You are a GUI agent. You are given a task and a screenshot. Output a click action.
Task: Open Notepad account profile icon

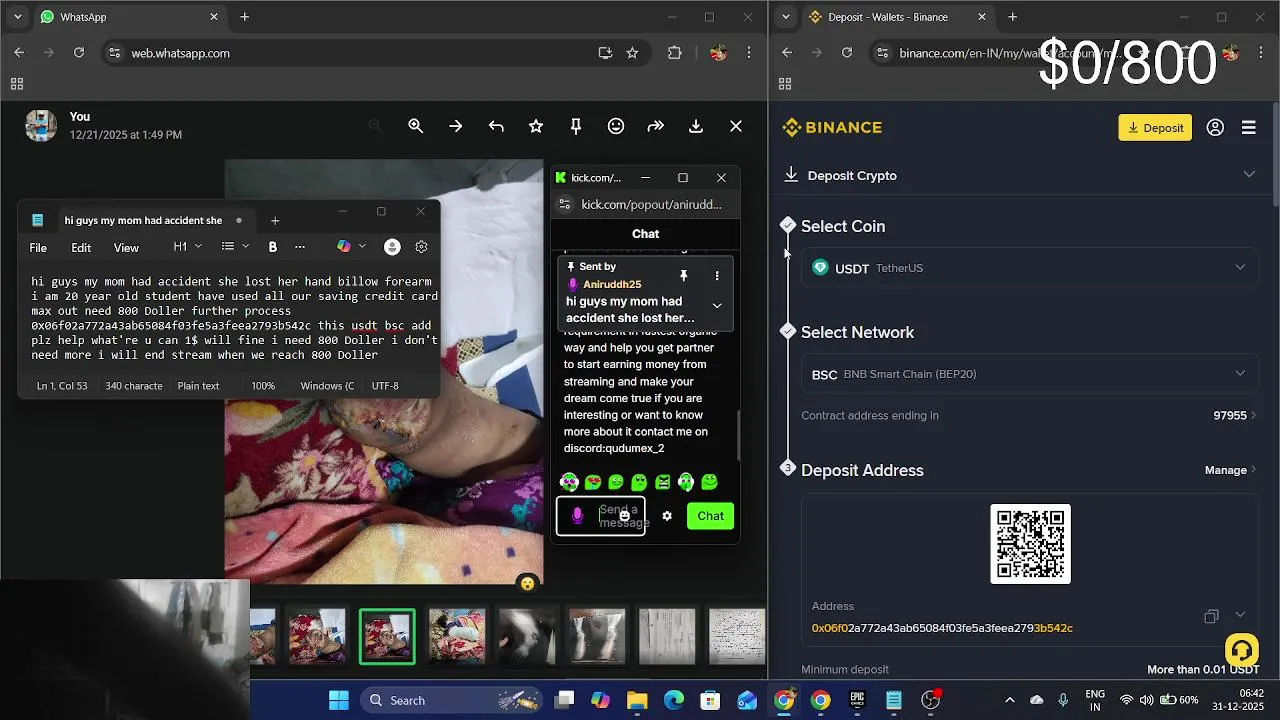pyautogui.click(x=392, y=246)
